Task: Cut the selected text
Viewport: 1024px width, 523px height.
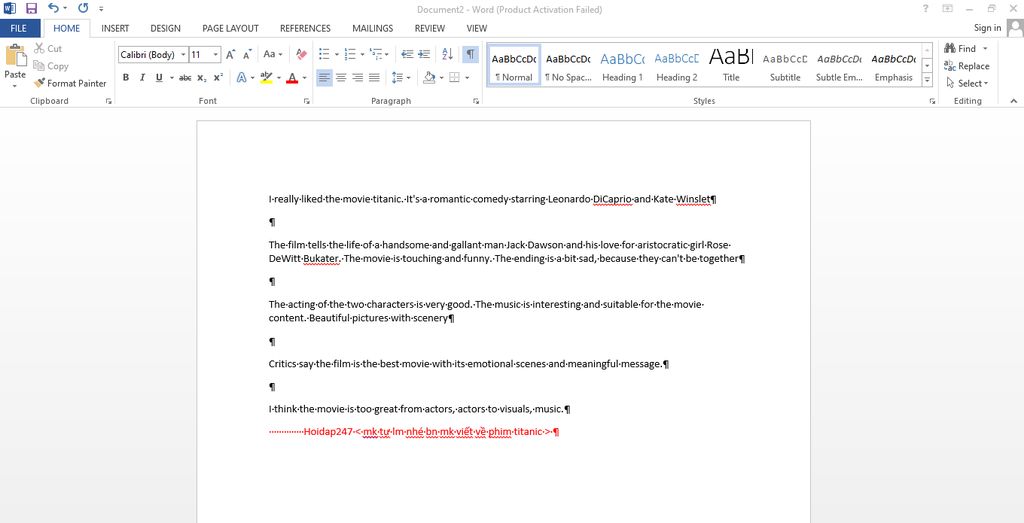Action: pyautogui.click(x=48, y=49)
